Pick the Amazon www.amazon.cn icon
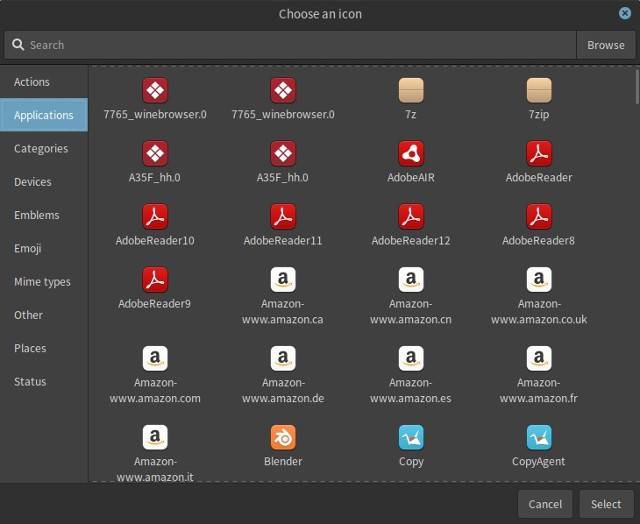Viewport: 640px width, 524px height. click(411, 280)
